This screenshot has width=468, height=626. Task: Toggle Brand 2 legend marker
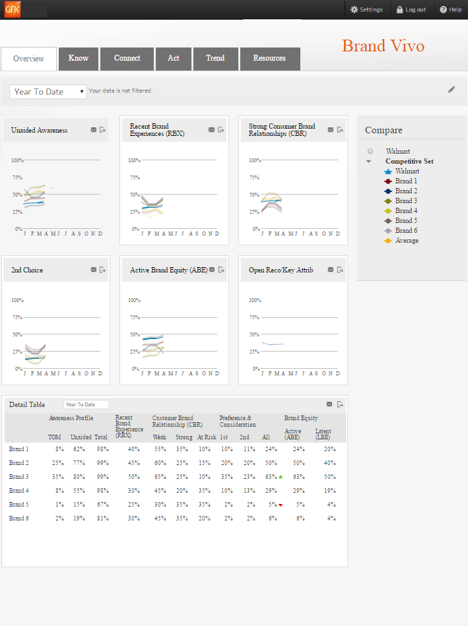click(x=388, y=191)
